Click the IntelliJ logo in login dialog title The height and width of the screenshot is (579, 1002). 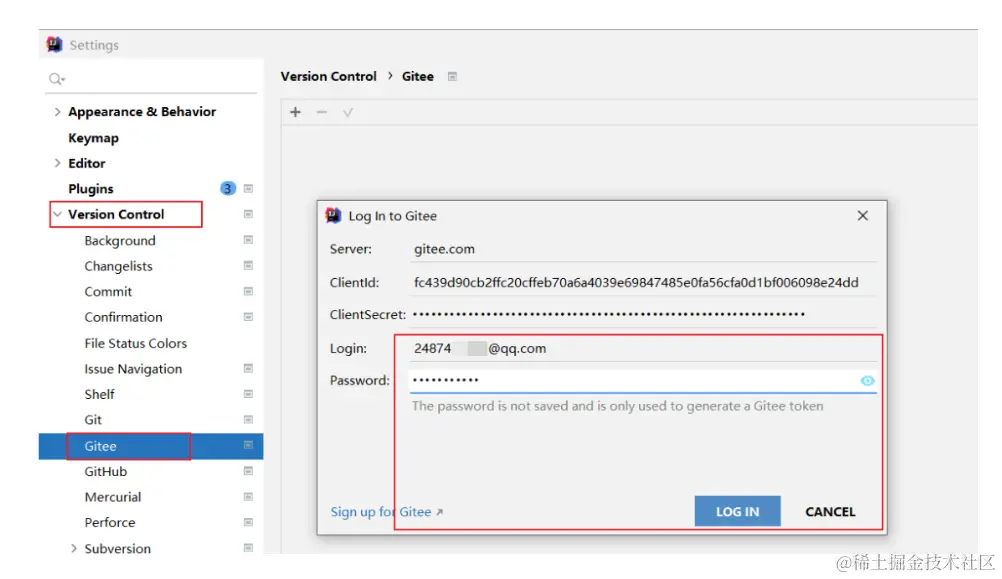pos(333,215)
